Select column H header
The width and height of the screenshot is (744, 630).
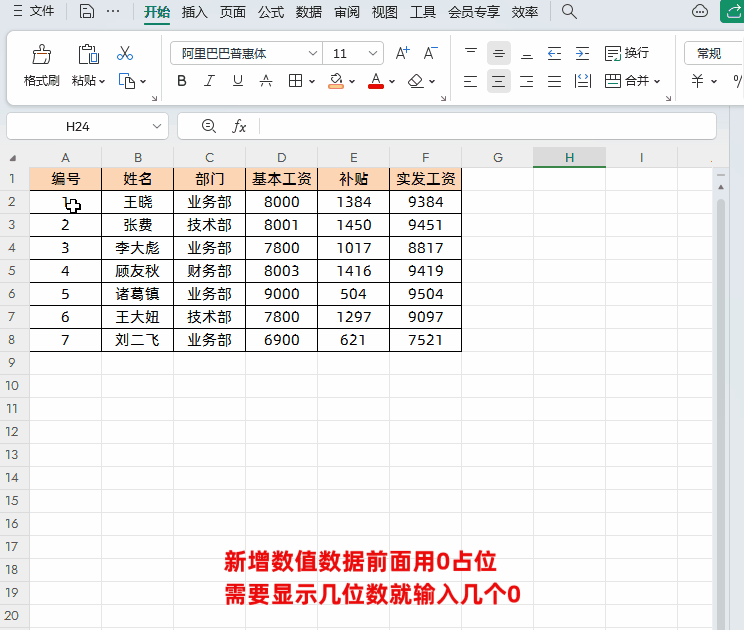569,158
